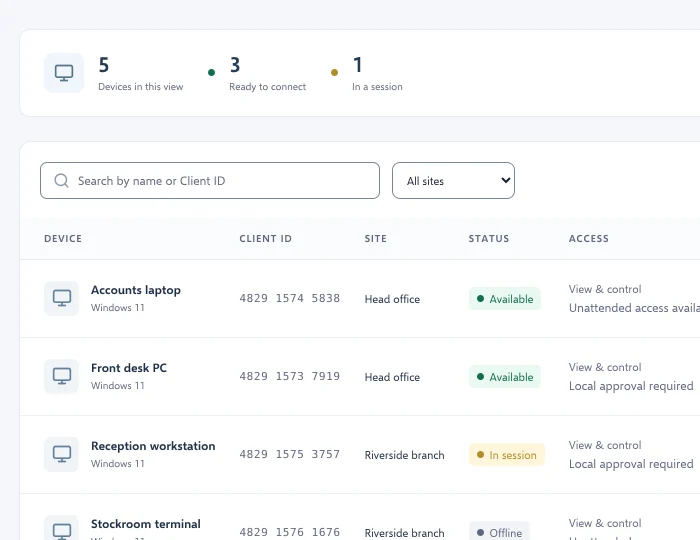Click View & control in Front desk PC row

tap(605, 367)
